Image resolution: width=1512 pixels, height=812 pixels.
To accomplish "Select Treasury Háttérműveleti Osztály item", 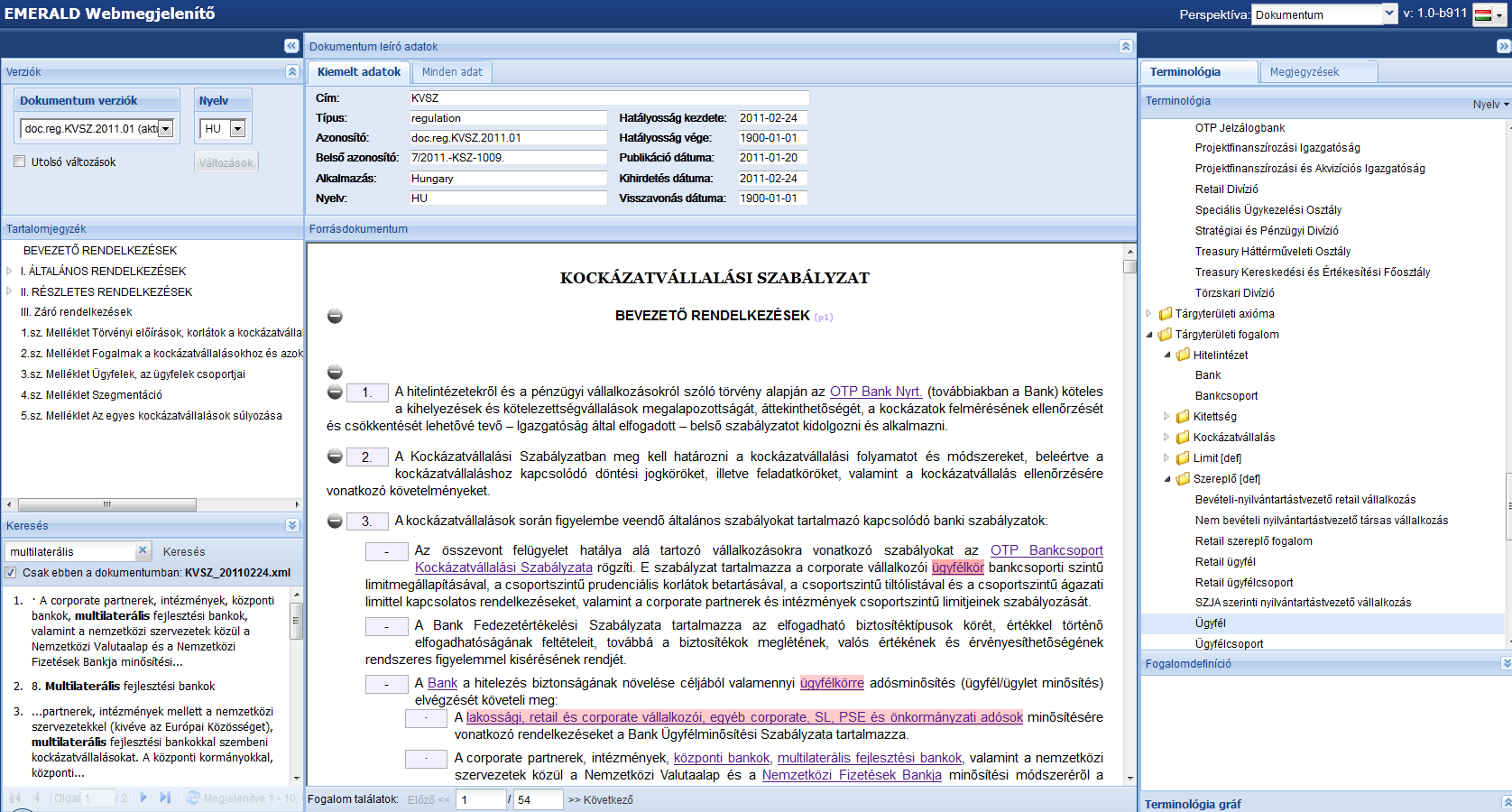I will click(x=1273, y=252).
